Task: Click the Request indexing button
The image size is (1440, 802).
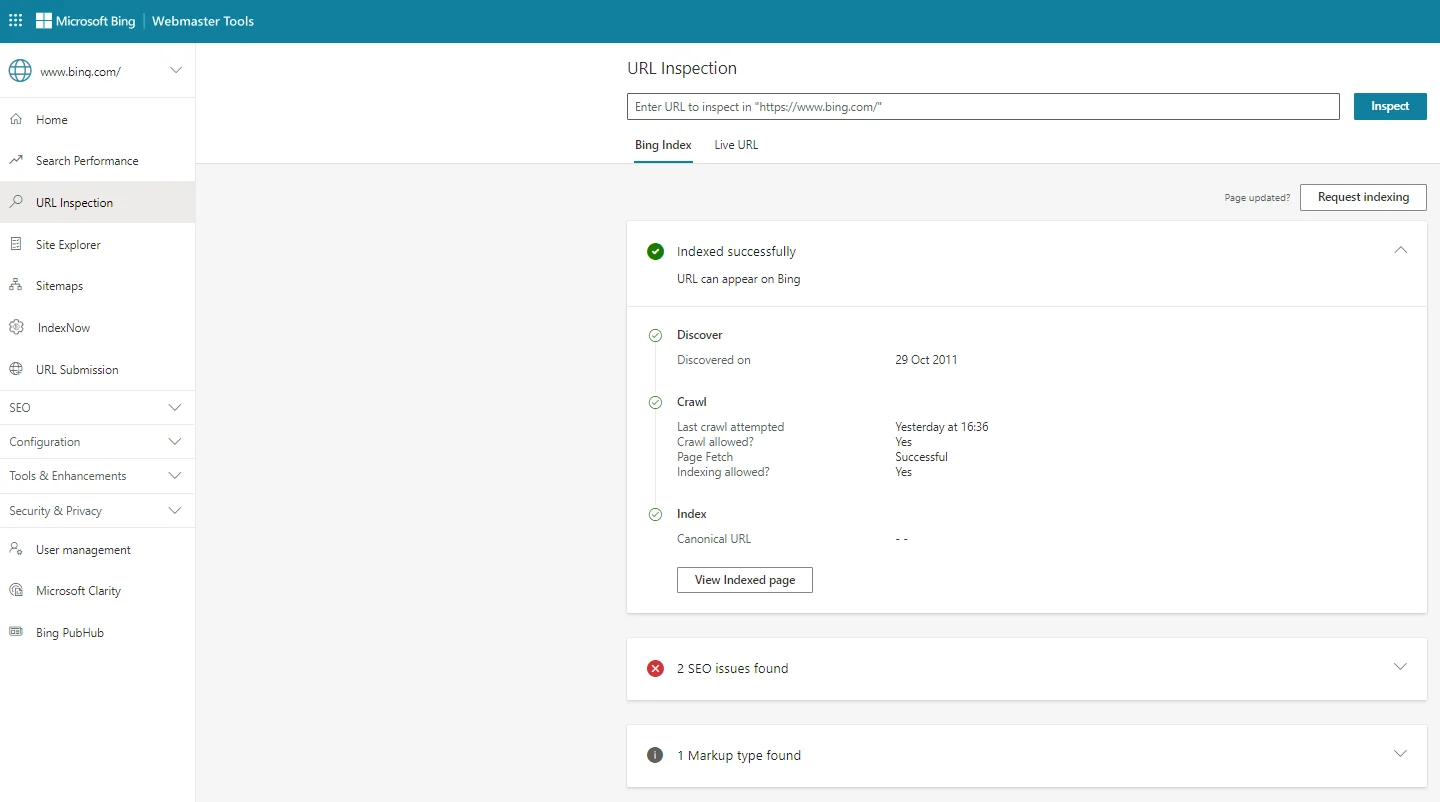Action: point(1362,197)
